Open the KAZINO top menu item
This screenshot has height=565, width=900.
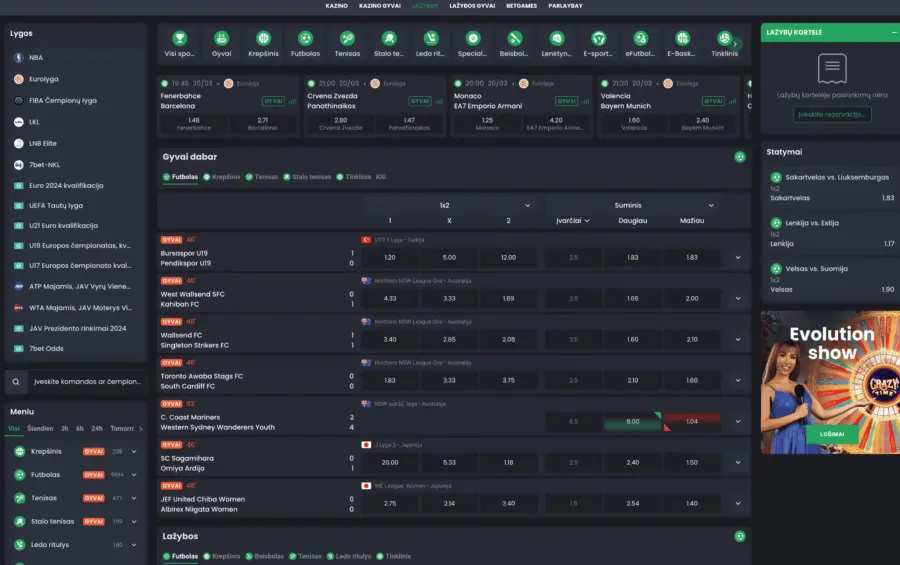click(x=336, y=6)
